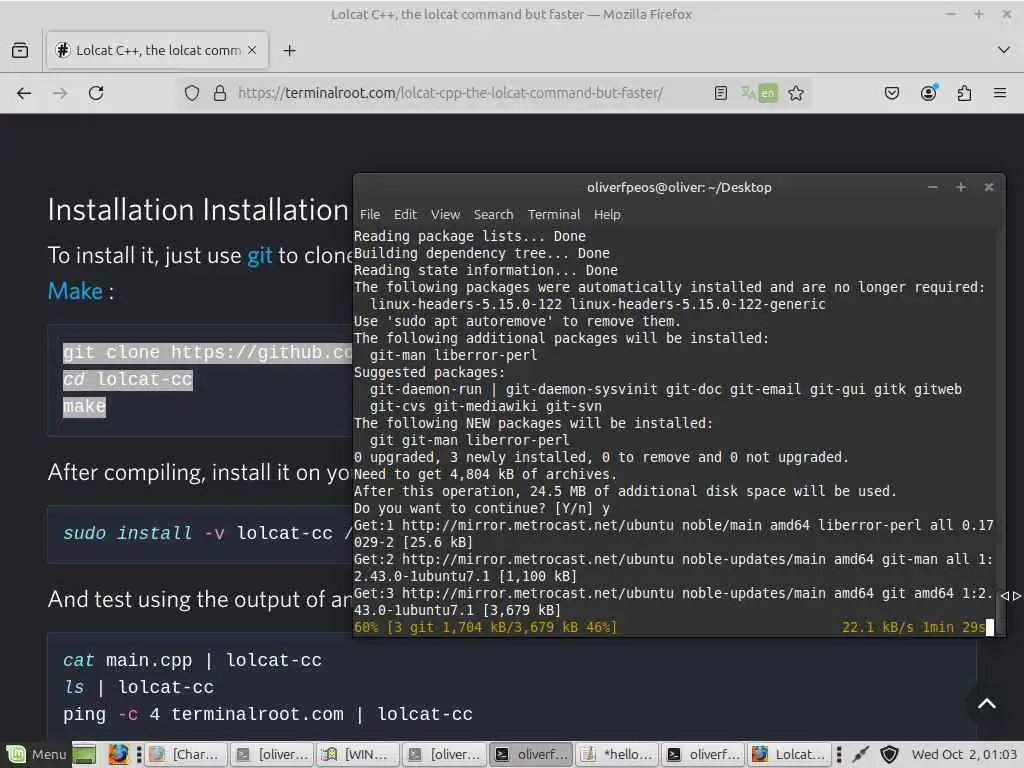Open the clock calendar applet
Image resolution: width=1024 pixels, height=768 pixels.
coord(963,754)
